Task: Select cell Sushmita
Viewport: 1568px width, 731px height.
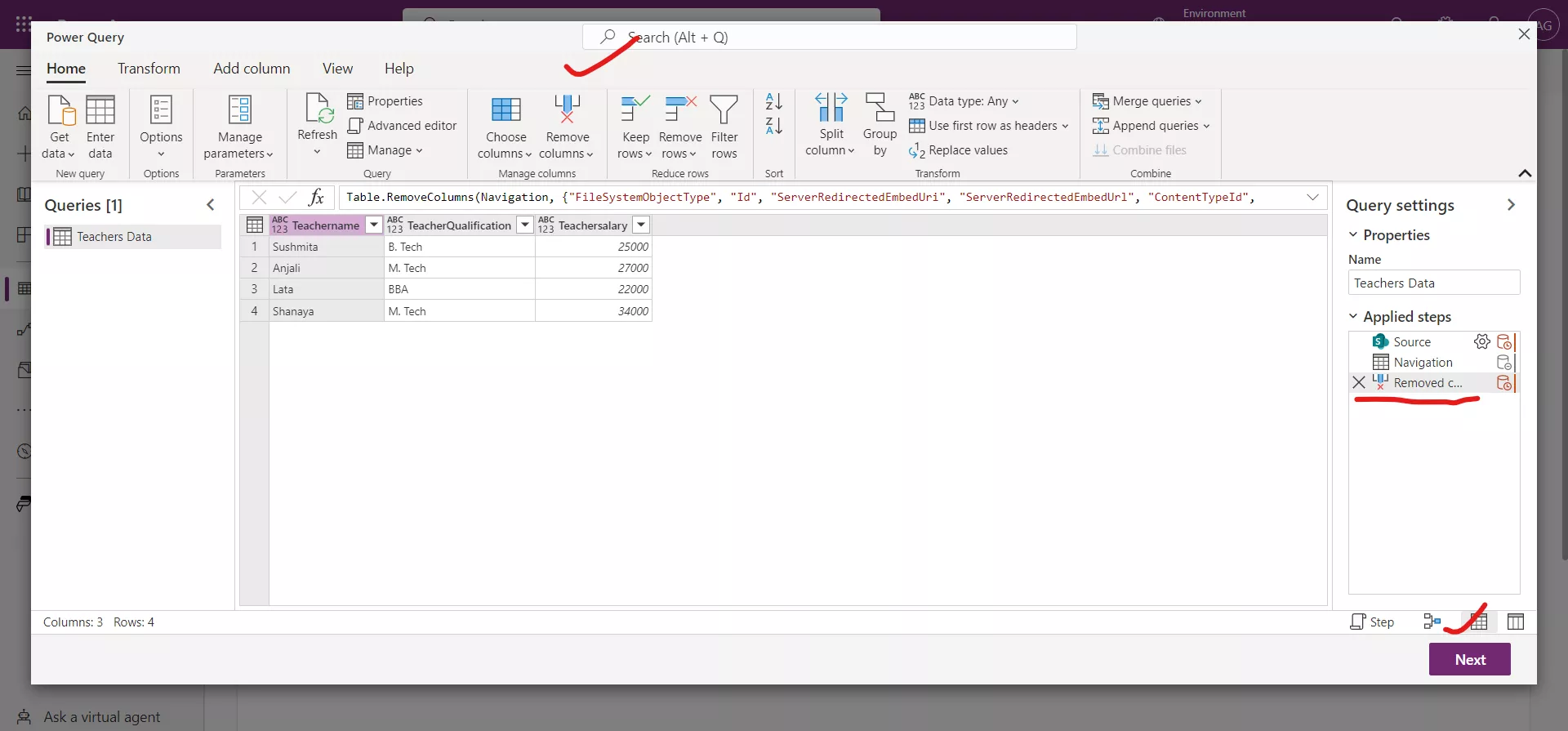Action: (x=327, y=247)
